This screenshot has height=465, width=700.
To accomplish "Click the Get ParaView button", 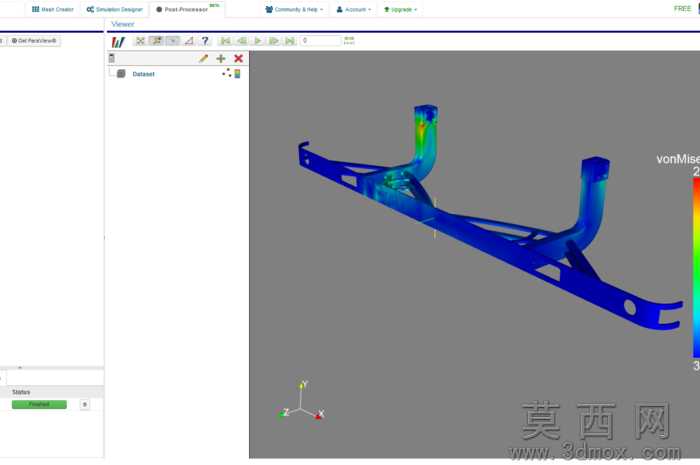I will click(34, 41).
